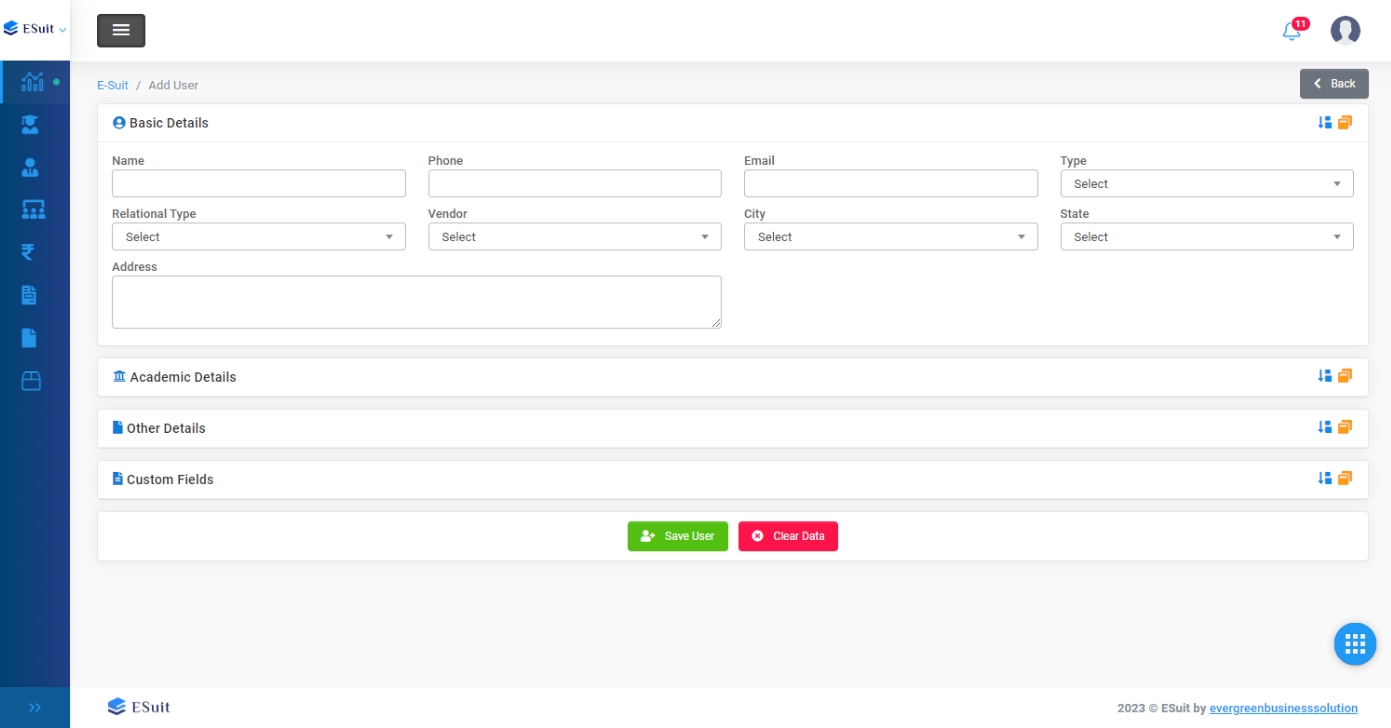Click into the Email input field
Viewport: 1391px width, 728px height.
point(890,184)
